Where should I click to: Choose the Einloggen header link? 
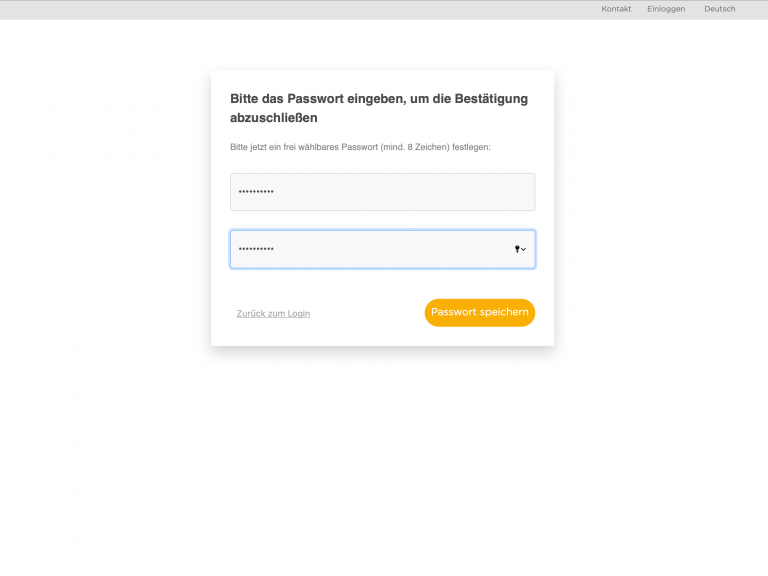666,9
